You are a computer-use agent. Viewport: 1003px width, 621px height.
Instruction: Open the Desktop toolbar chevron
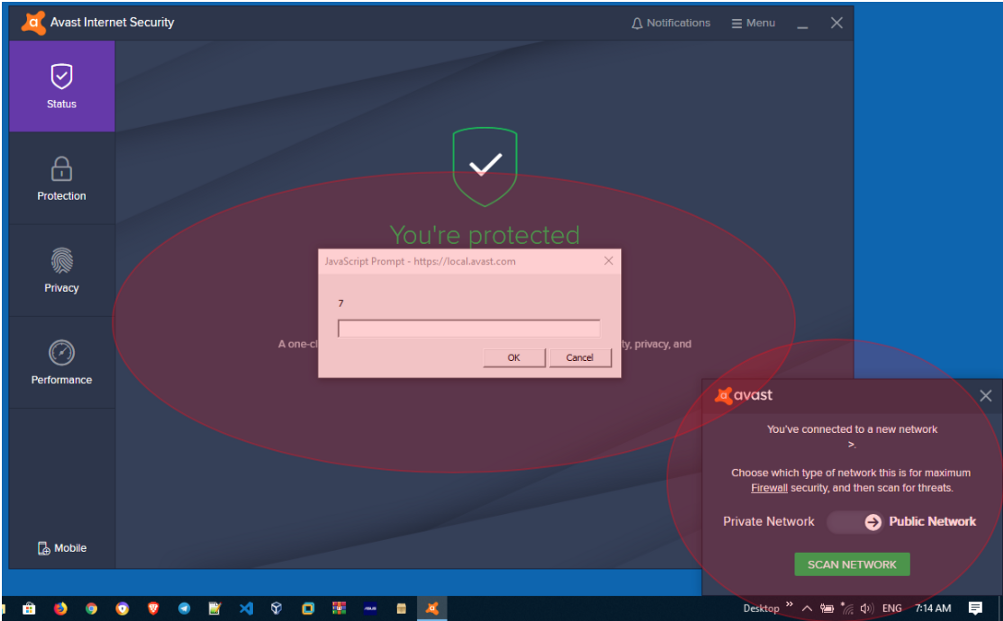point(790,606)
